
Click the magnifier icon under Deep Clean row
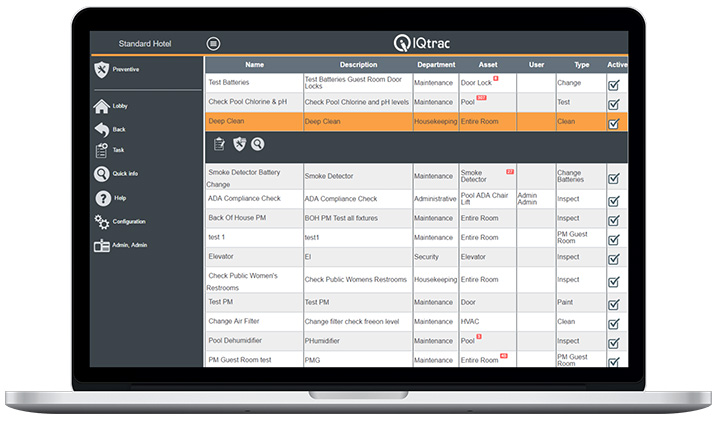pos(257,144)
